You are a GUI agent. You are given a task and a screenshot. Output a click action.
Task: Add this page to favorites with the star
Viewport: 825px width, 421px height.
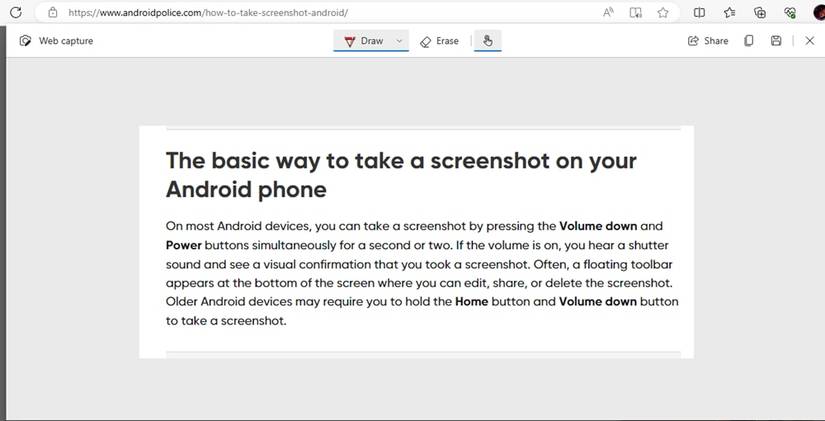pyautogui.click(x=662, y=13)
